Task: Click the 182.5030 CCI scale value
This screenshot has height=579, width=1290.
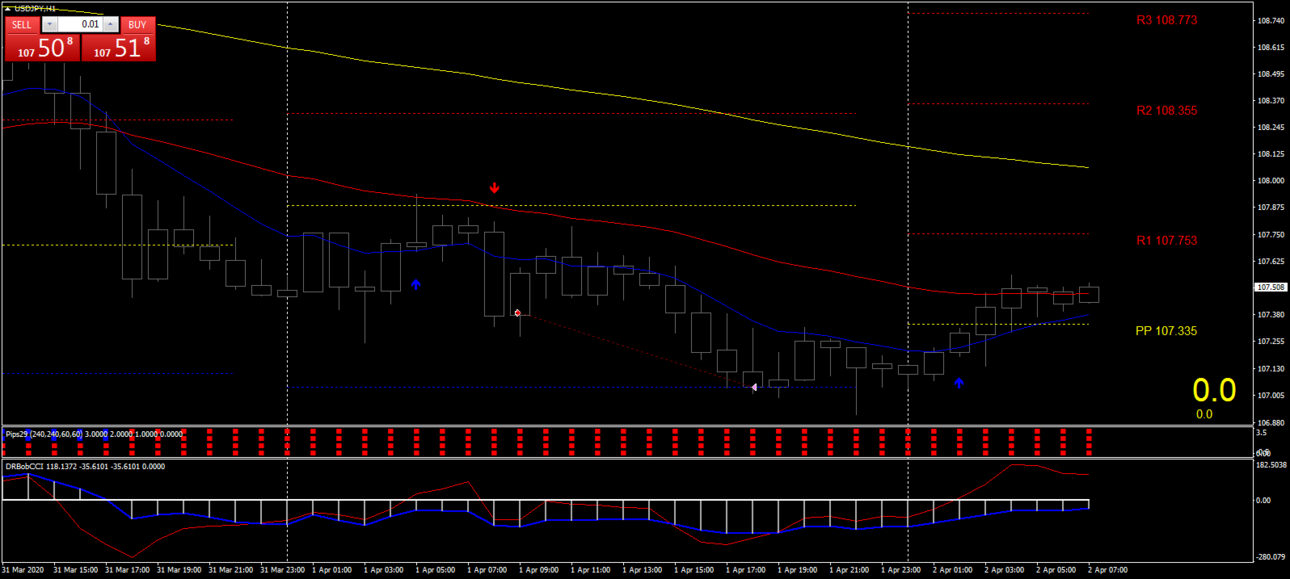Action: (1270, 466)
